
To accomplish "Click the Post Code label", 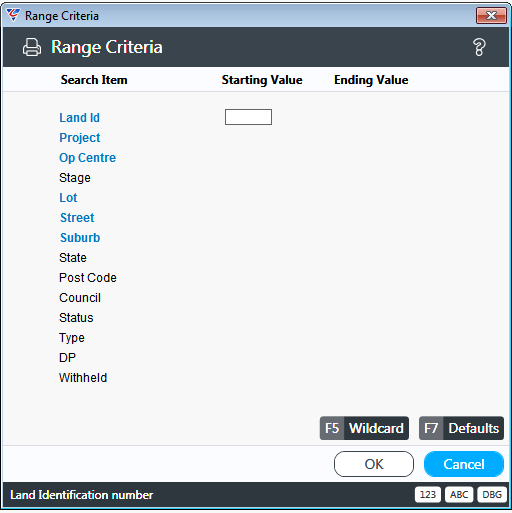I will pyautogui.click(x=88, y=278).
